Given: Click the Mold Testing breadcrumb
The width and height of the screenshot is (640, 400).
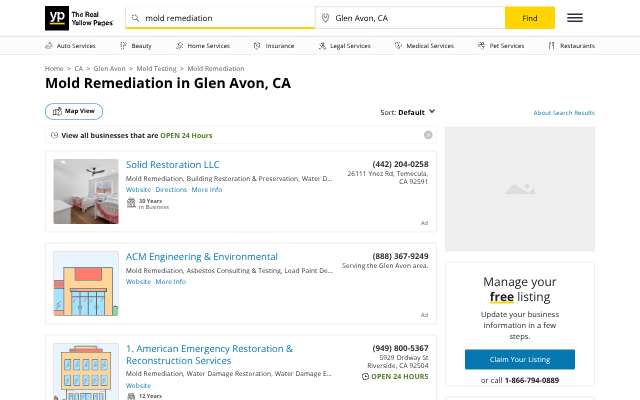Looking at the screenshot, I should [156, 69].
